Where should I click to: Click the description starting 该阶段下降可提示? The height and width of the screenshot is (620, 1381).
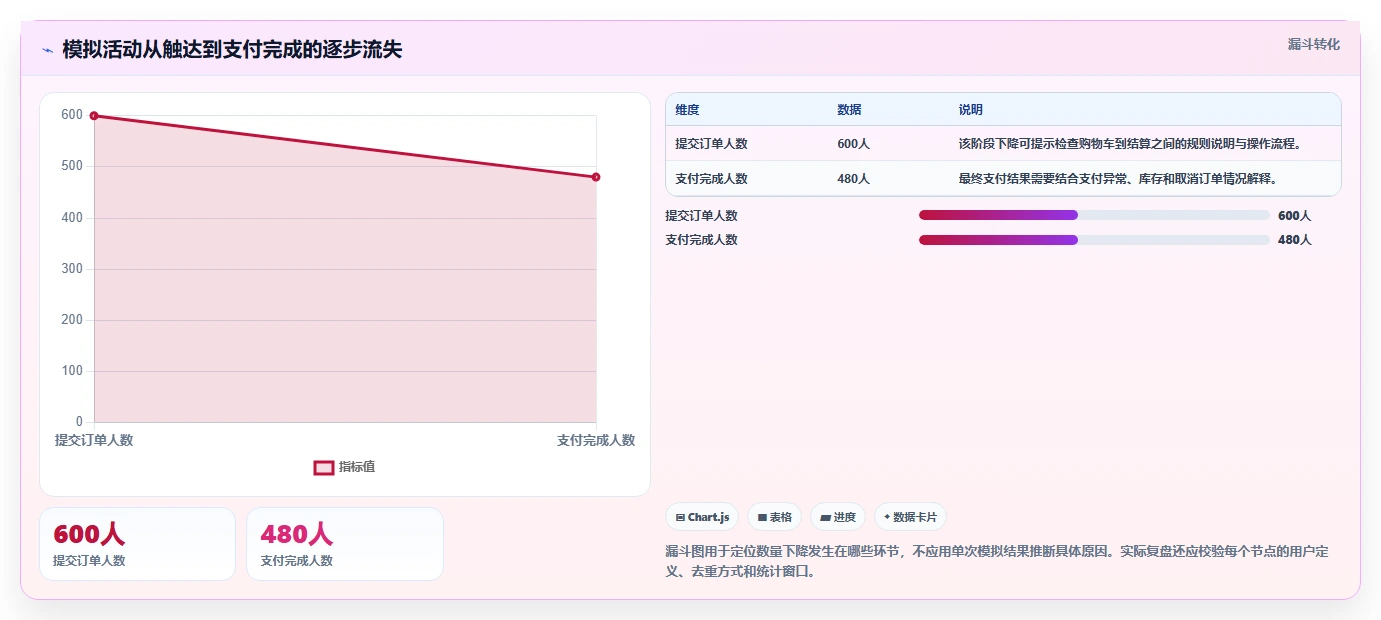1131,144
